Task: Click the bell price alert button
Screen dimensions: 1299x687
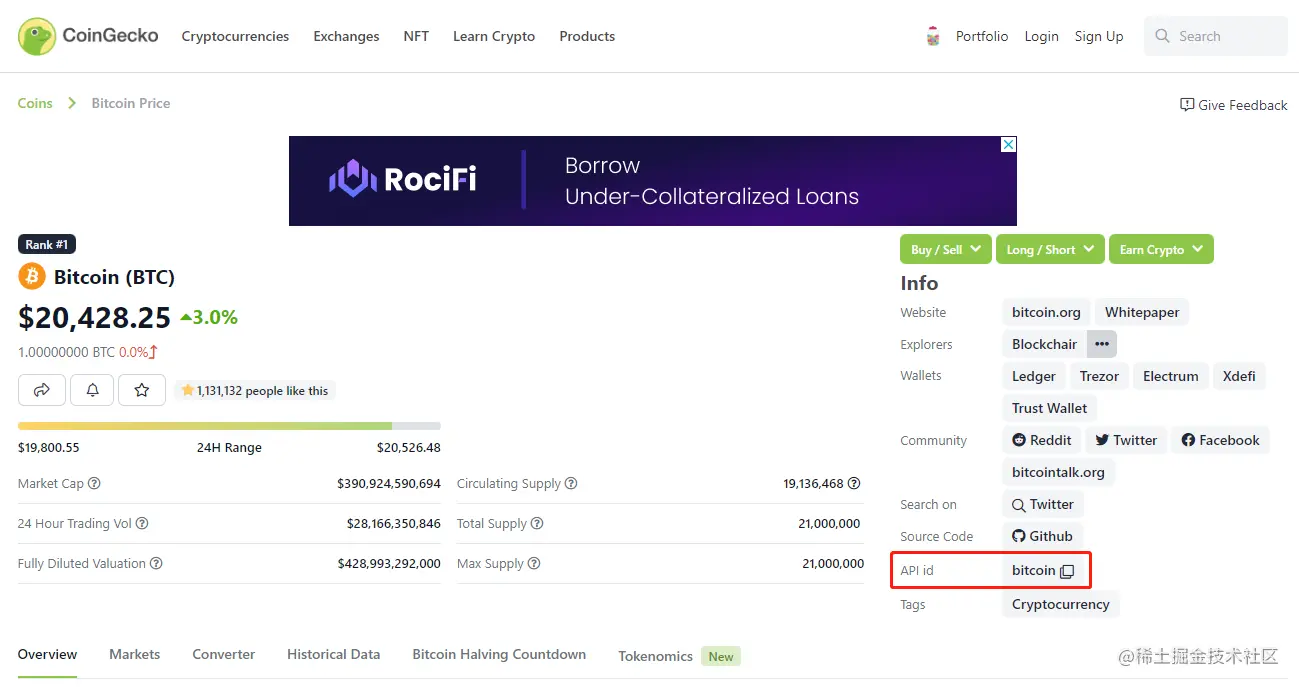Action: click(92, 390)
